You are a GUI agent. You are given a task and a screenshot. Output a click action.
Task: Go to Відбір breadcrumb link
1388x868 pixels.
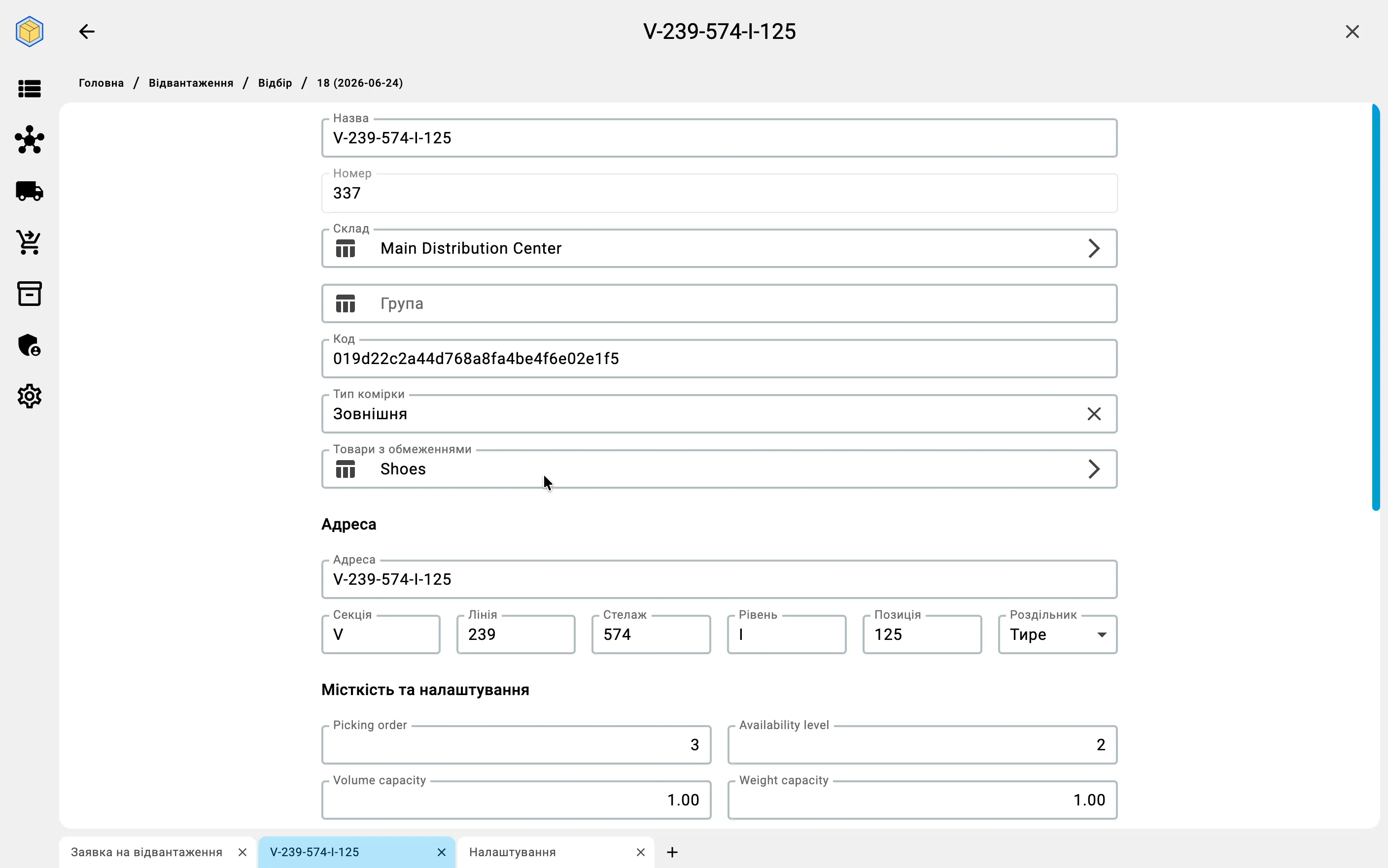(x=275, y=83)
